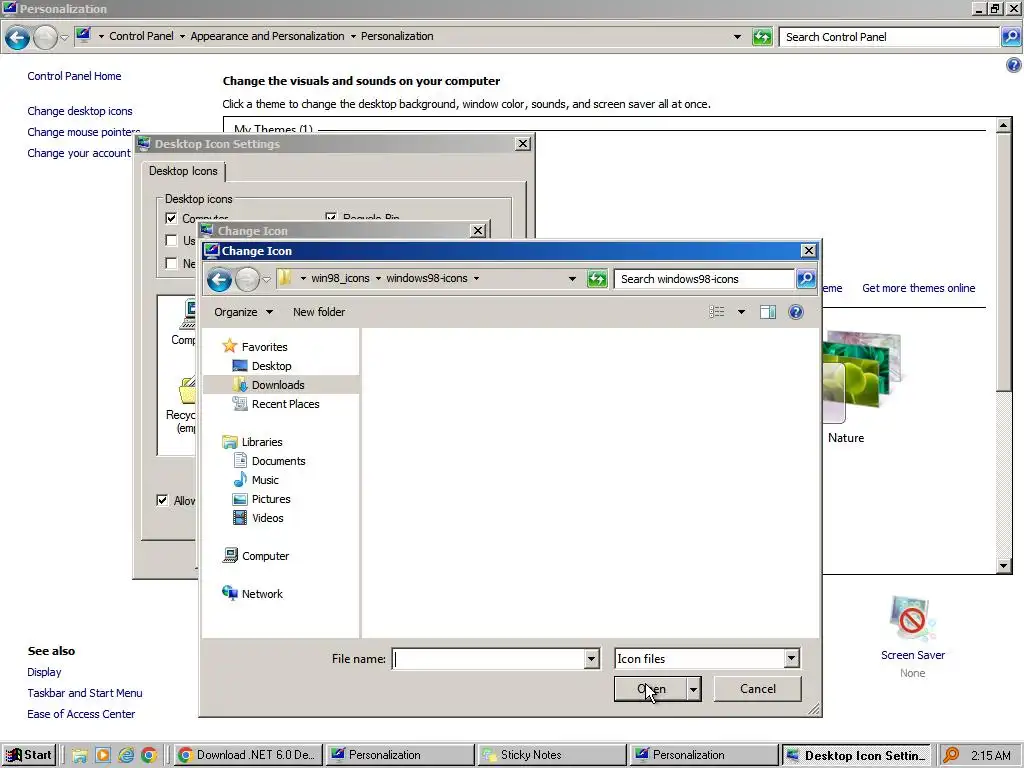Expand the arrow after windows98-icons breadcrumb
This screenshot has width=1024, height=768.
tap(476, 278)
